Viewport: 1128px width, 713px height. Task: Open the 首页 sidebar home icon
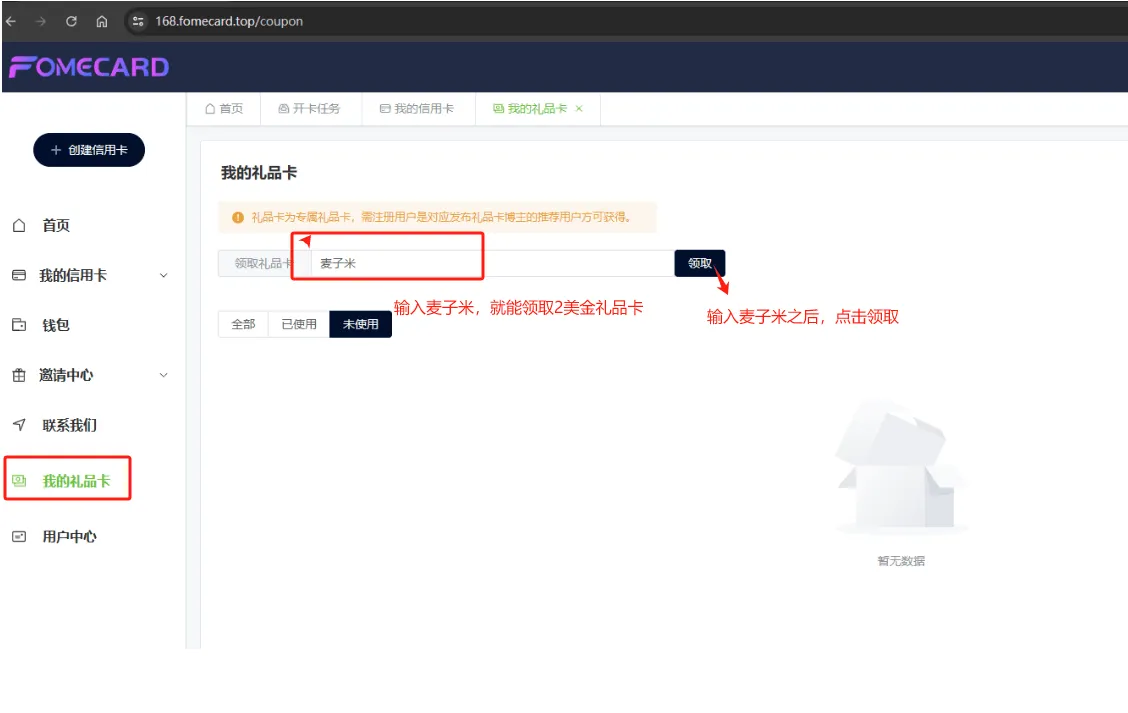(x=18, y=226)
